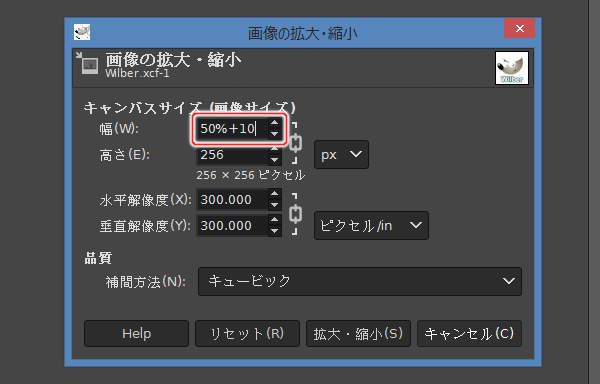Decrease the vertical resolution (垂直解像度) value

[x=274, y=231]
